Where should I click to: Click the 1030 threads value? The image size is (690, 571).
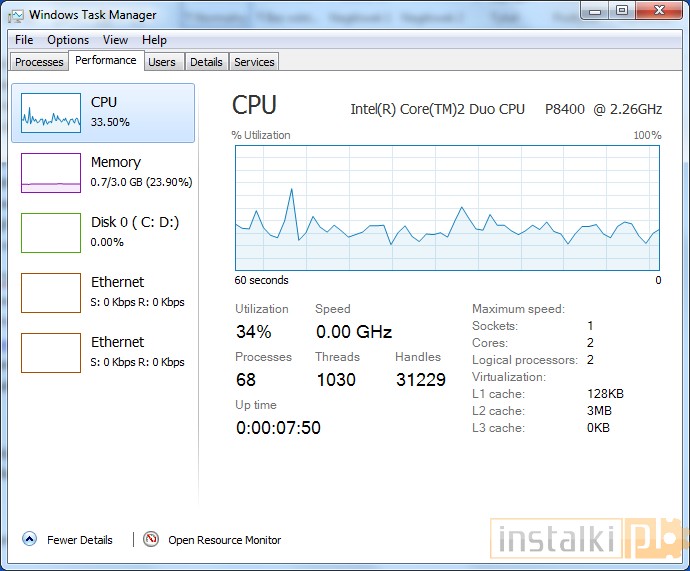pyautogui.click(x=336, y=380)
